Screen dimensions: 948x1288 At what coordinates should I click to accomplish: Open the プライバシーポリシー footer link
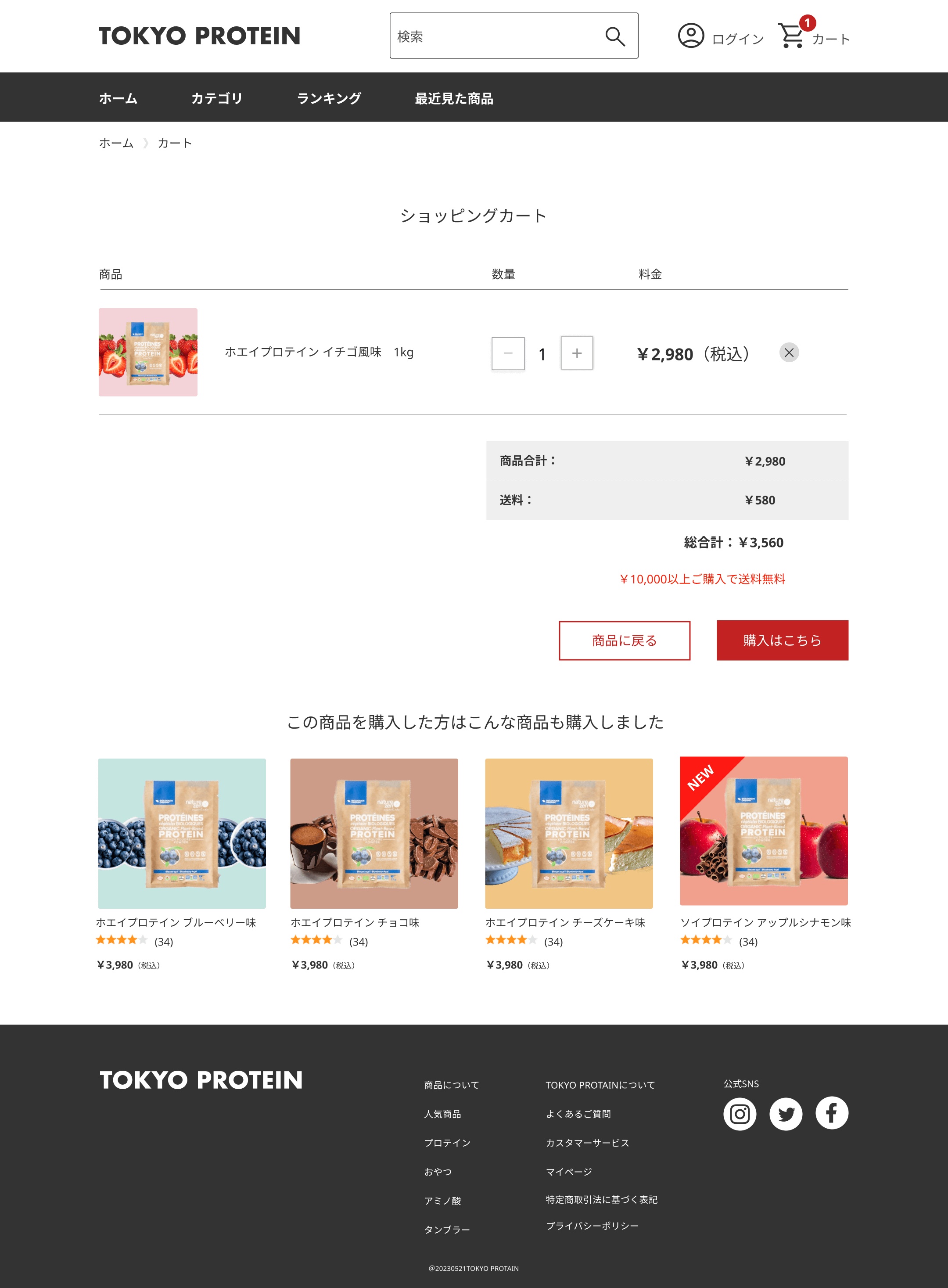coord(592,1225)
